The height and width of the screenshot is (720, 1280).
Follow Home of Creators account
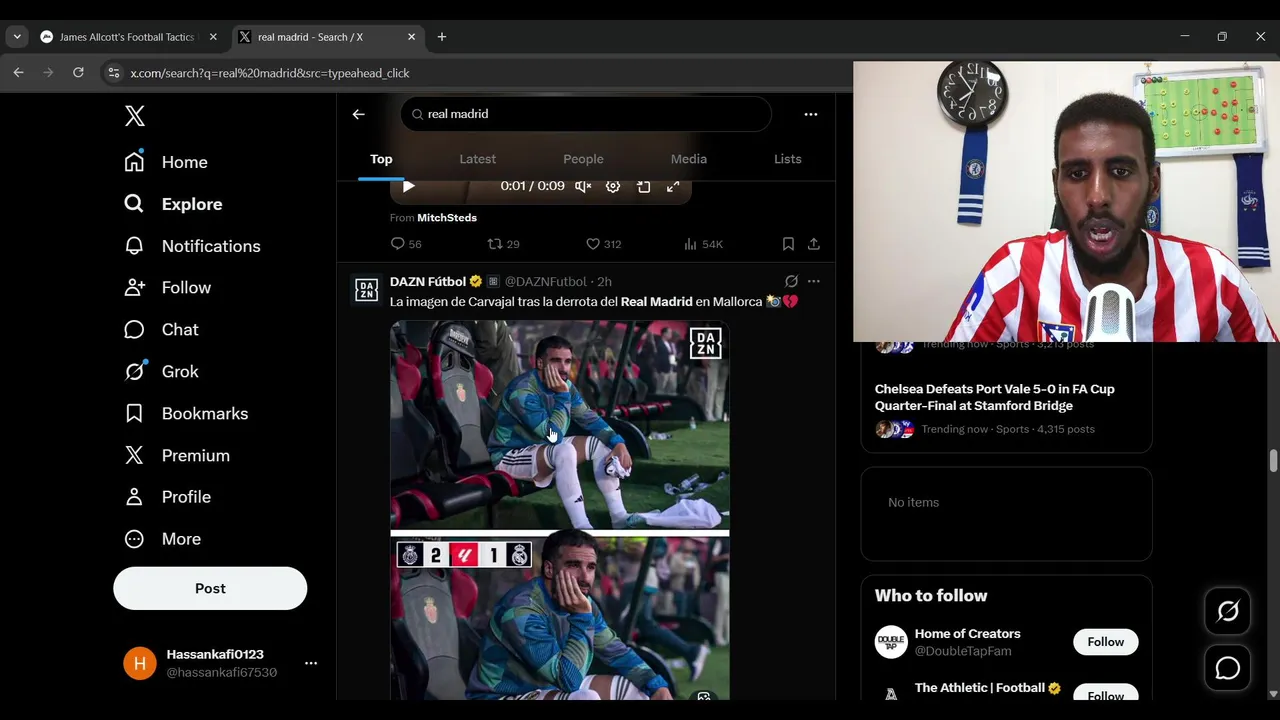pos(1106,642)
